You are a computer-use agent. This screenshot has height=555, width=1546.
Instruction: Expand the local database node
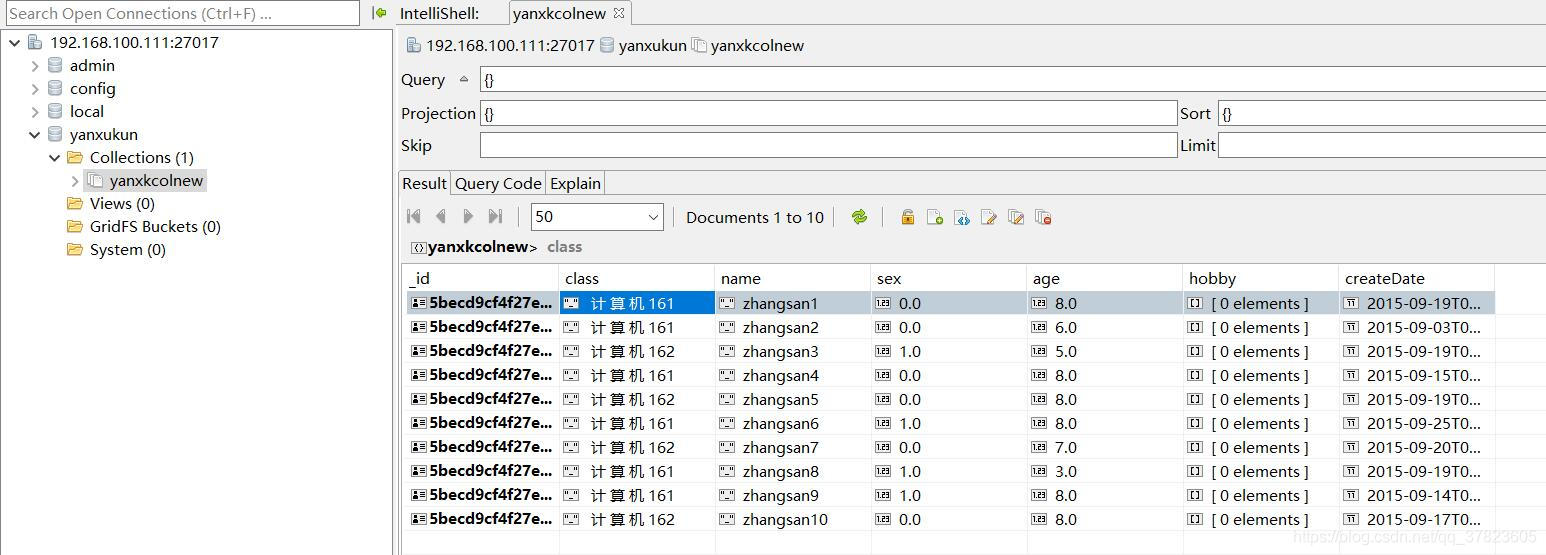[35, 111]
